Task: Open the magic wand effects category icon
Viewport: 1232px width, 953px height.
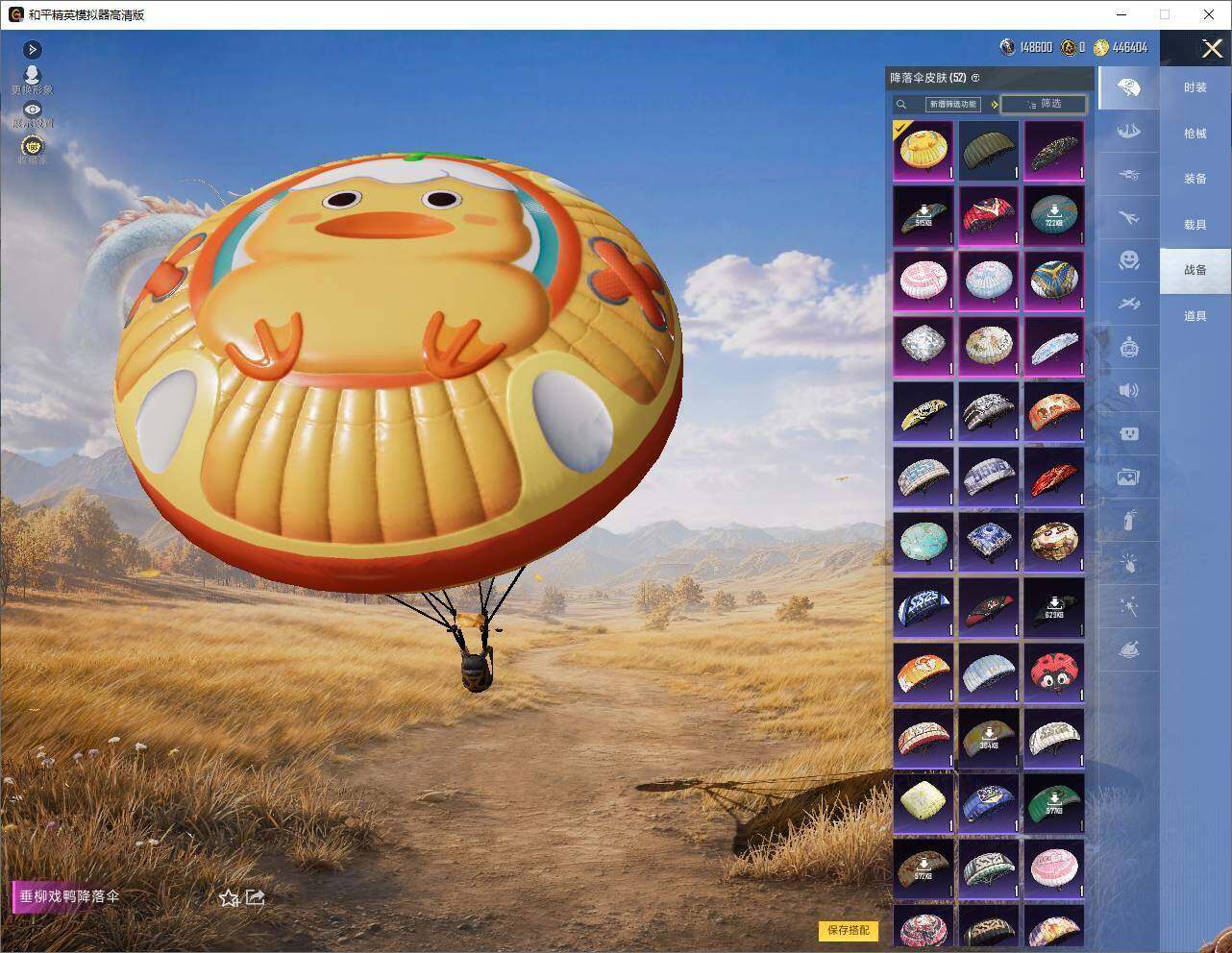Action: click(1129, 606)
